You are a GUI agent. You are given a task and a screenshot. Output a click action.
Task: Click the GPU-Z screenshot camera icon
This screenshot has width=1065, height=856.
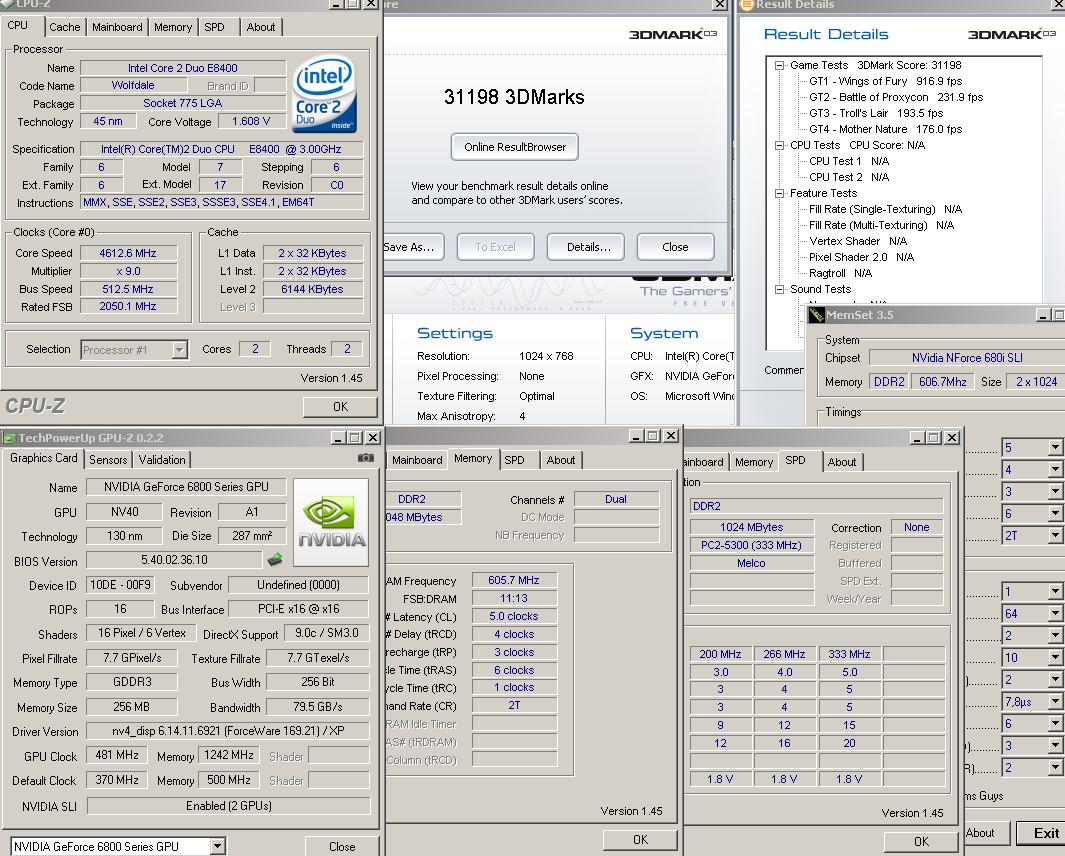tap(365, 458)
